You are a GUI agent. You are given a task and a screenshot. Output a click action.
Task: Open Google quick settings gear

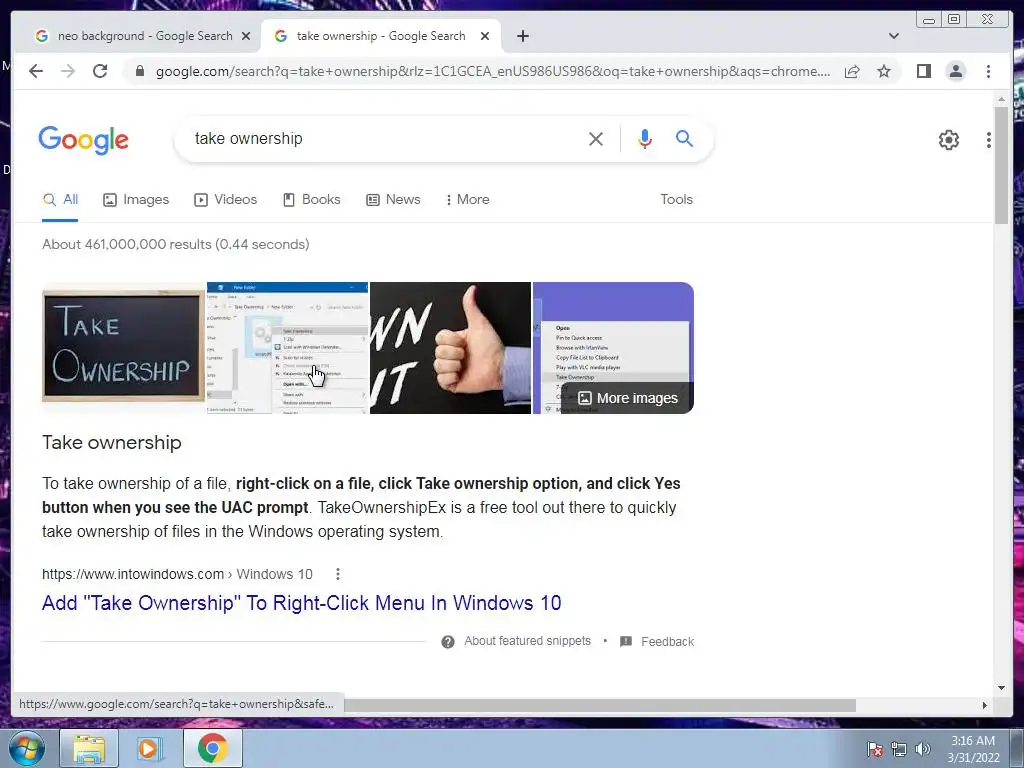click(x=949, y=140)
